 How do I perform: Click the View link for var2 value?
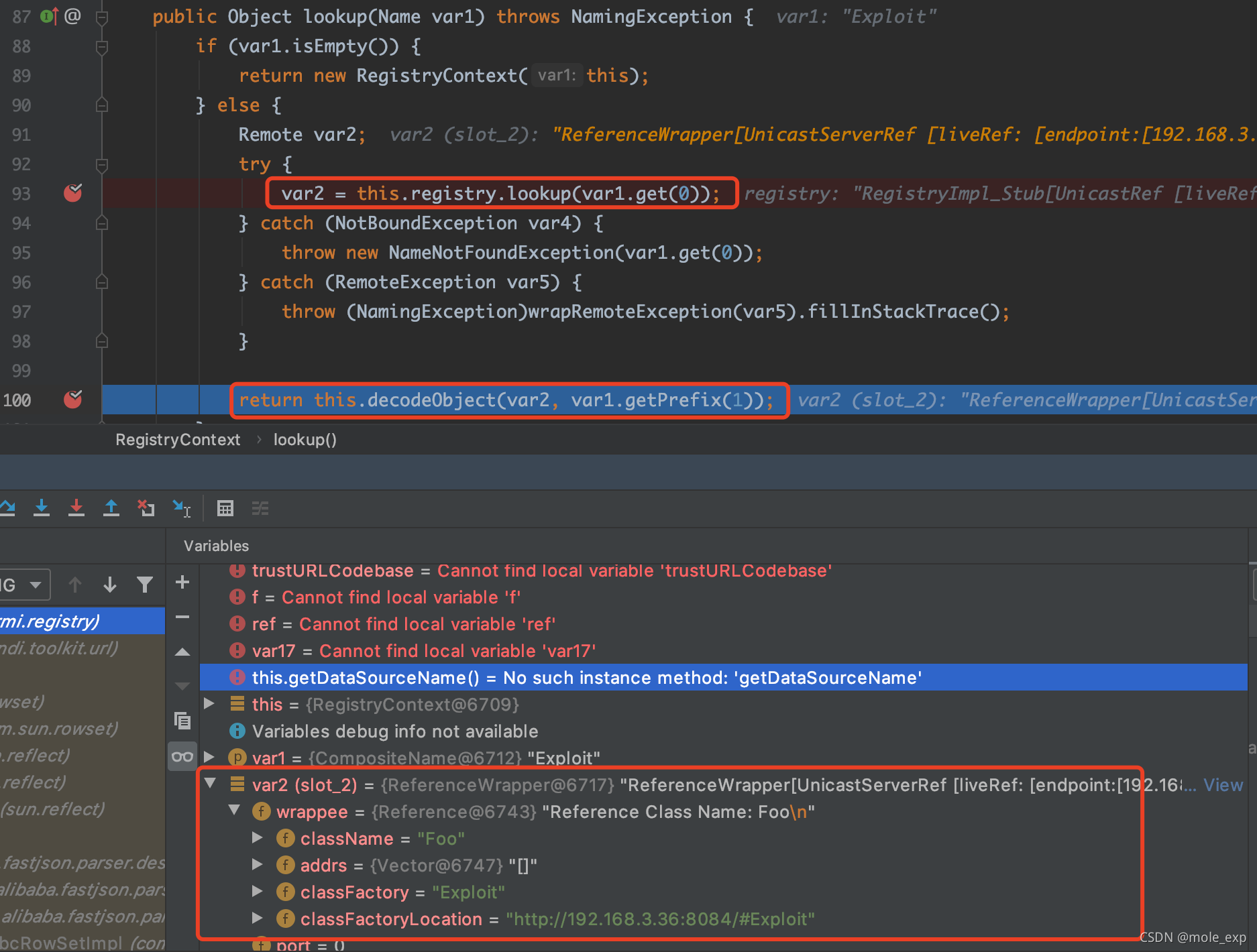1223,785
